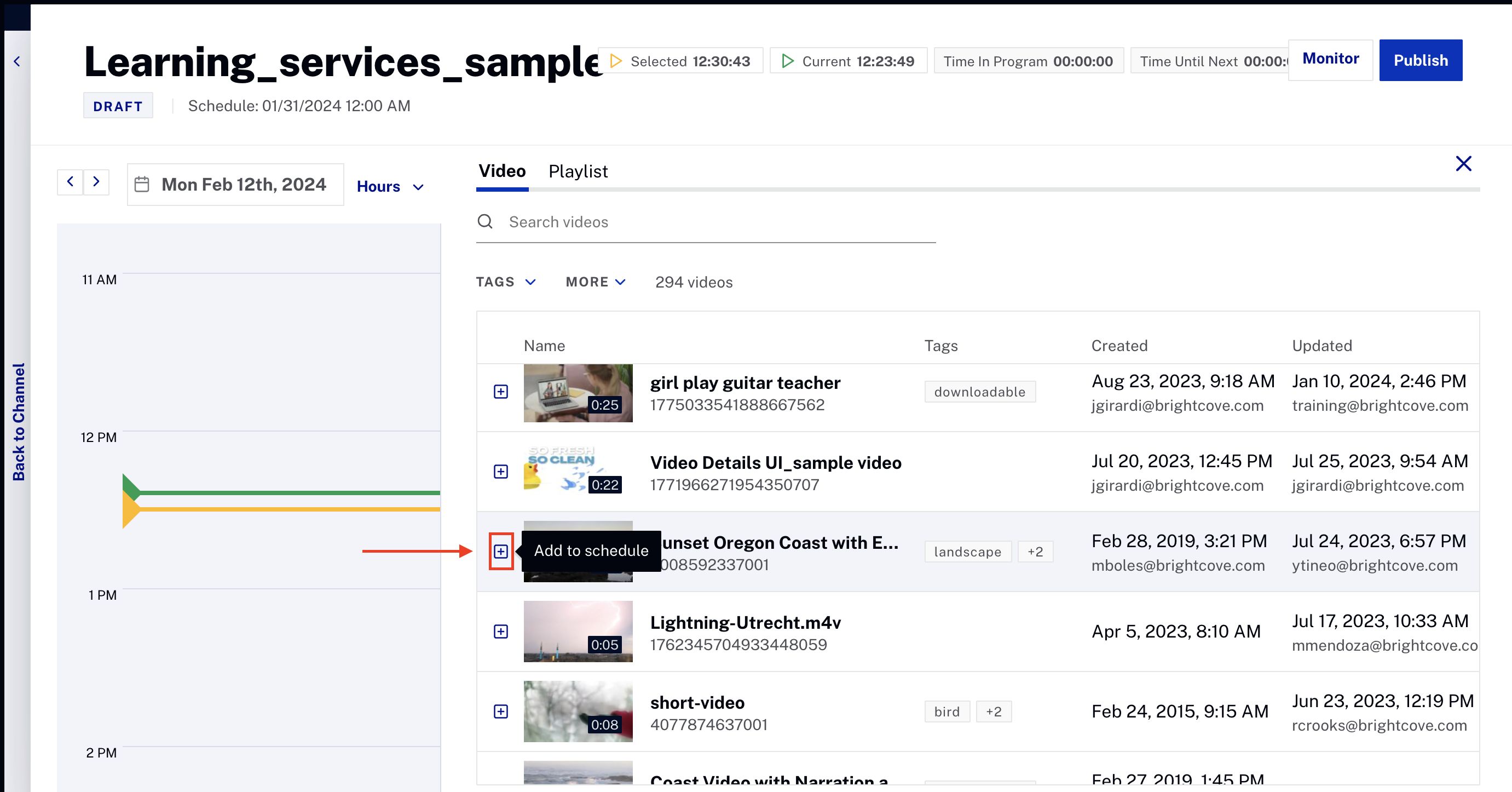Go to previous day in timeline
The image size is (1512, 792).
click(x=70, y=181)
